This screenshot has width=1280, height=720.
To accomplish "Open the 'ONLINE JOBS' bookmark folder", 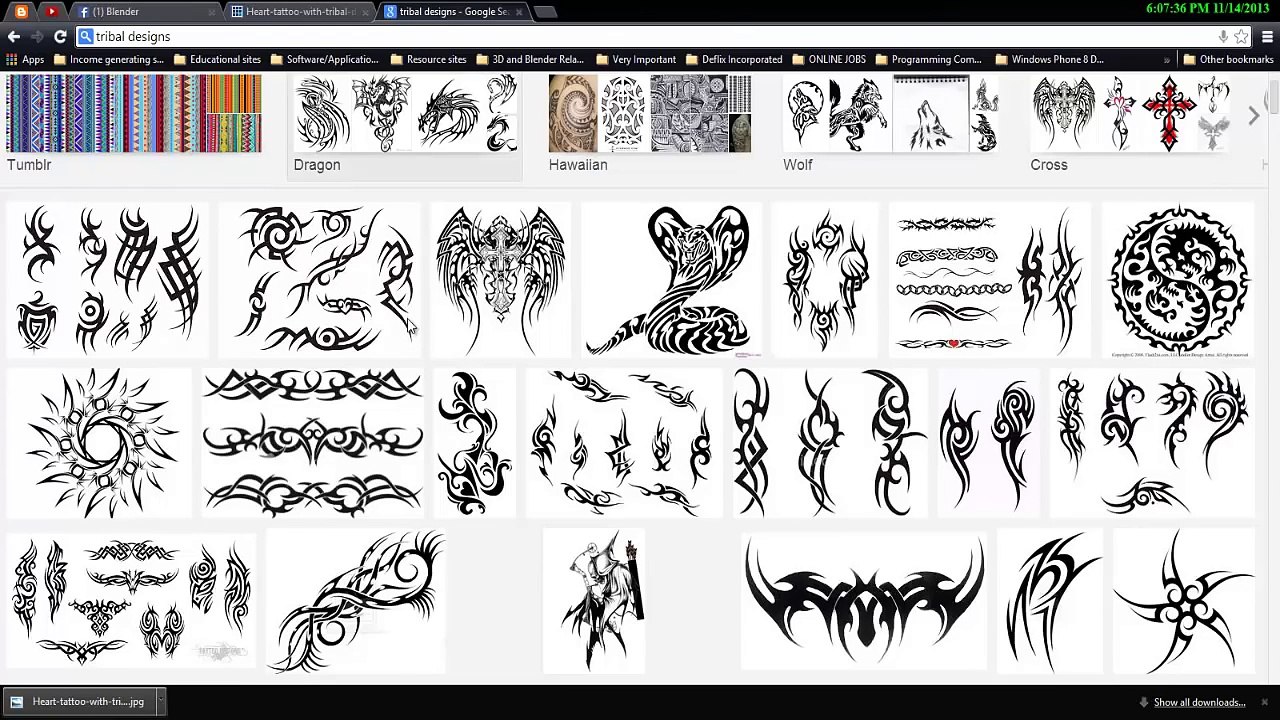I will point(829,60).
